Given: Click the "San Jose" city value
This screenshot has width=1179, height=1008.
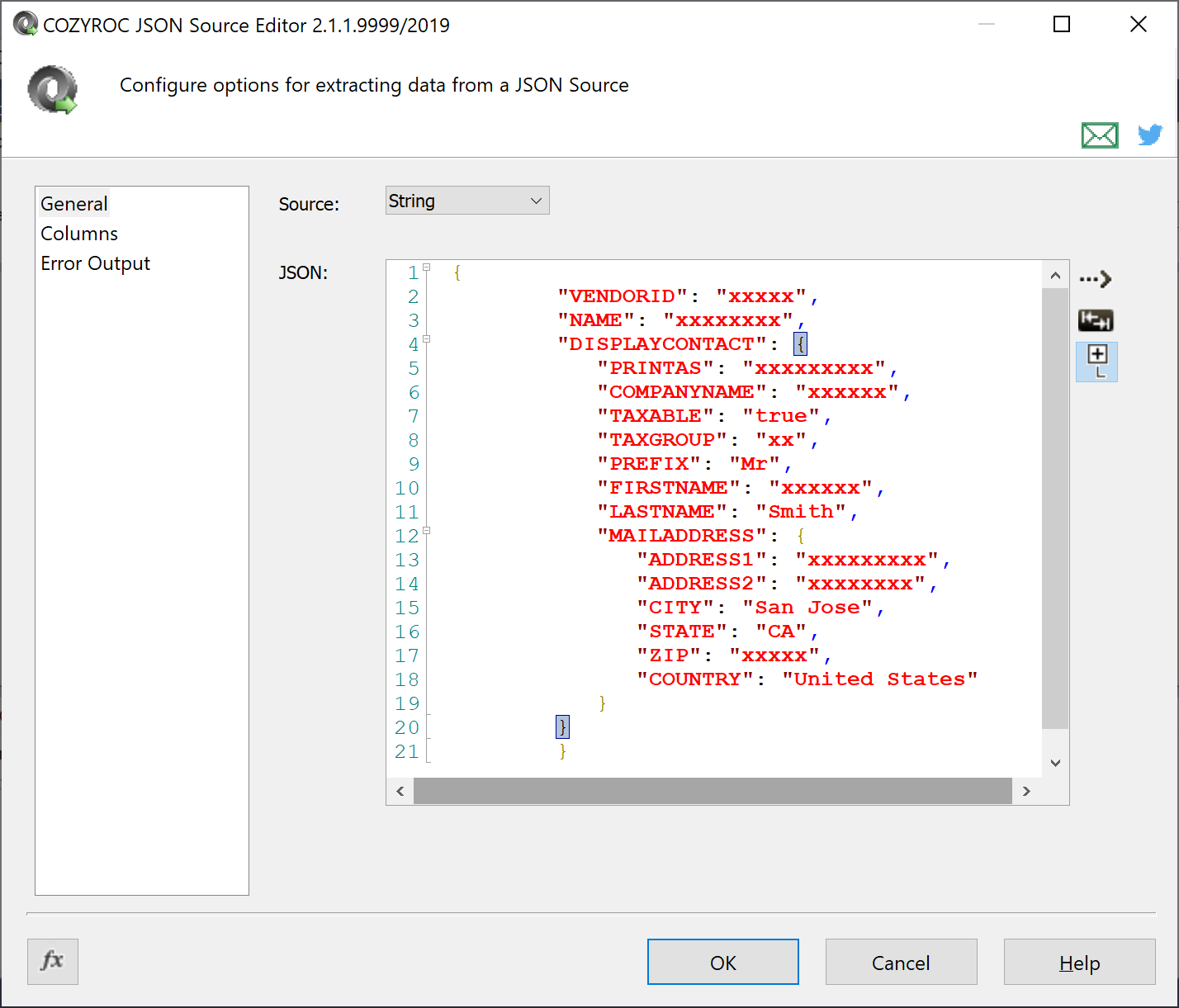Looking at the screenshot, I should (807, 608).
